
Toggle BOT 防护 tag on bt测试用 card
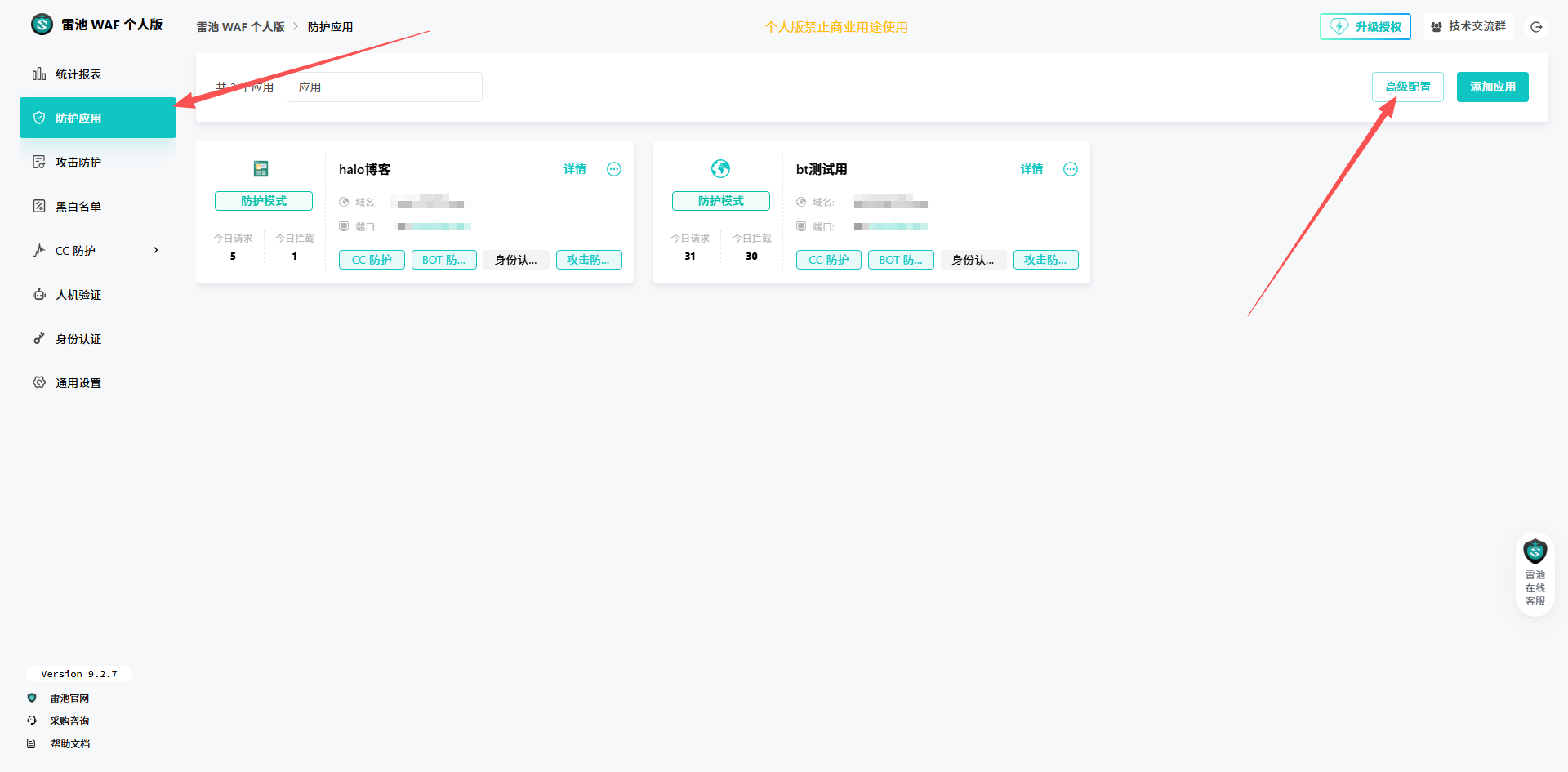click(900, 260)
